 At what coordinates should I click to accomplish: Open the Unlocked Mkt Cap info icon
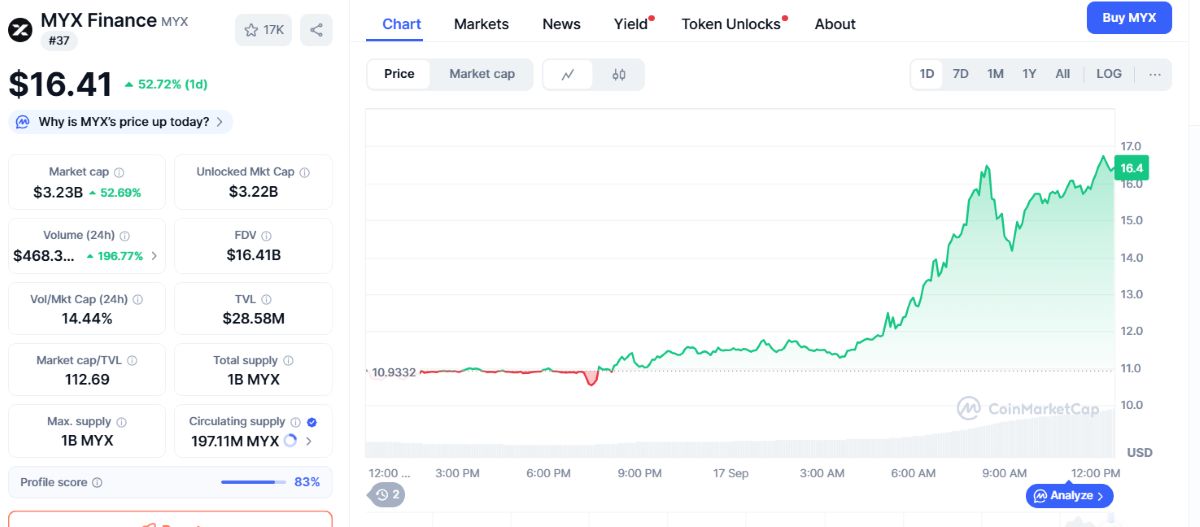pos(304,173)
